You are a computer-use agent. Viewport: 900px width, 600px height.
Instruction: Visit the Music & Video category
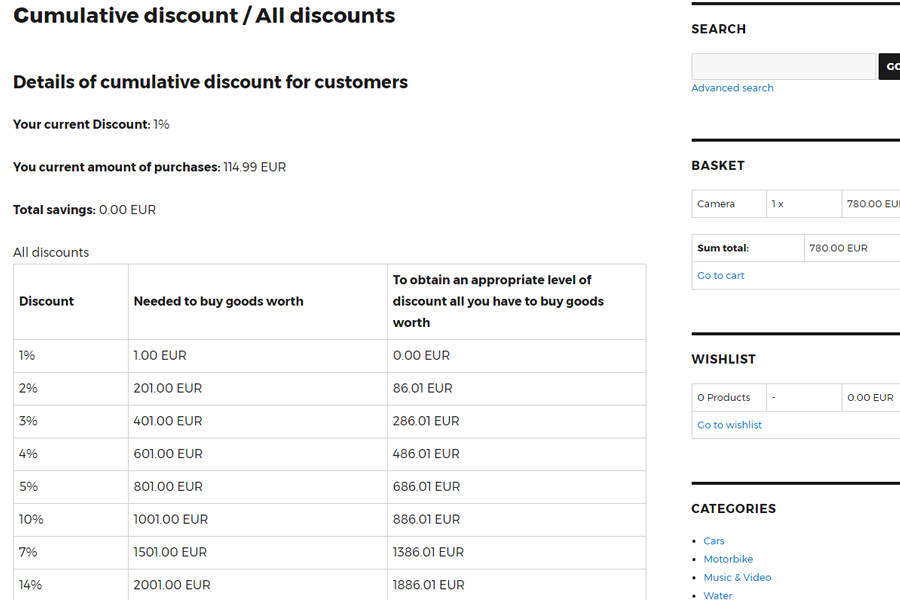click(x=737, y=577)
